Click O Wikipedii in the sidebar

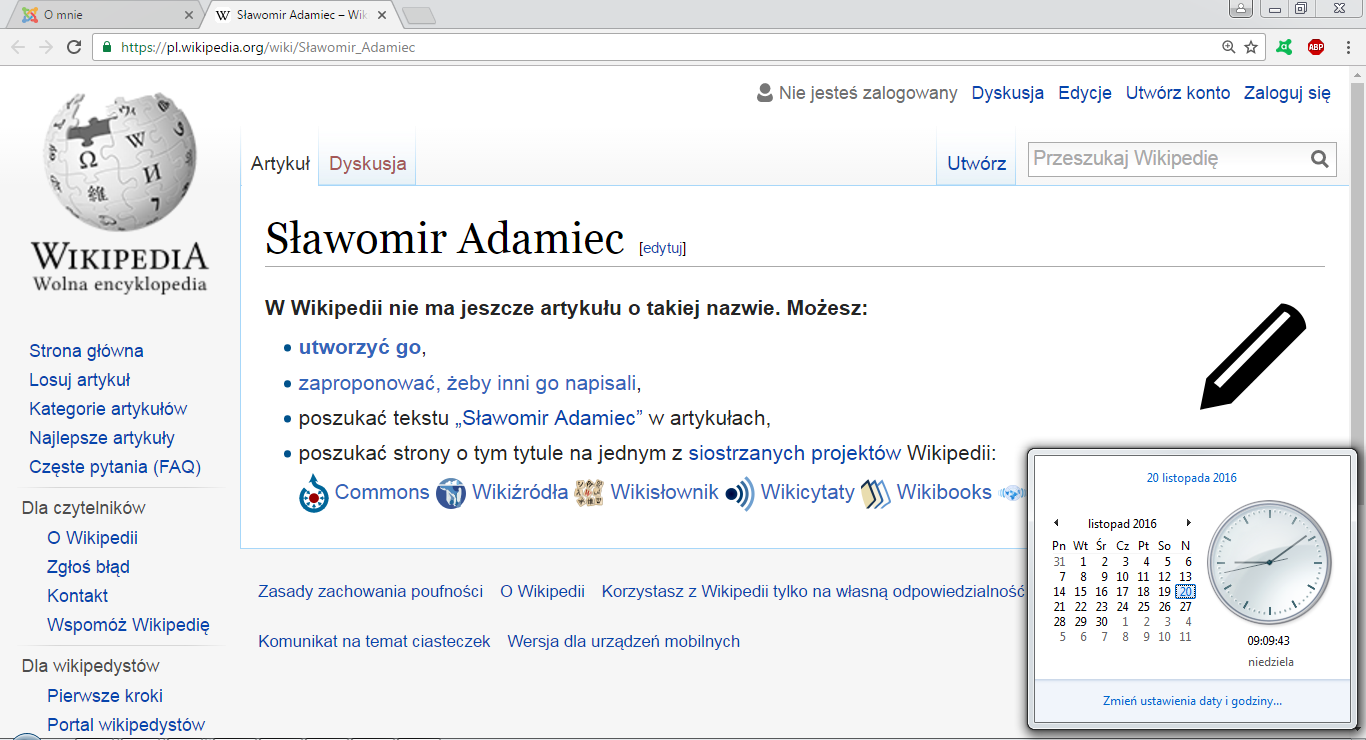(x=92, y=538)
